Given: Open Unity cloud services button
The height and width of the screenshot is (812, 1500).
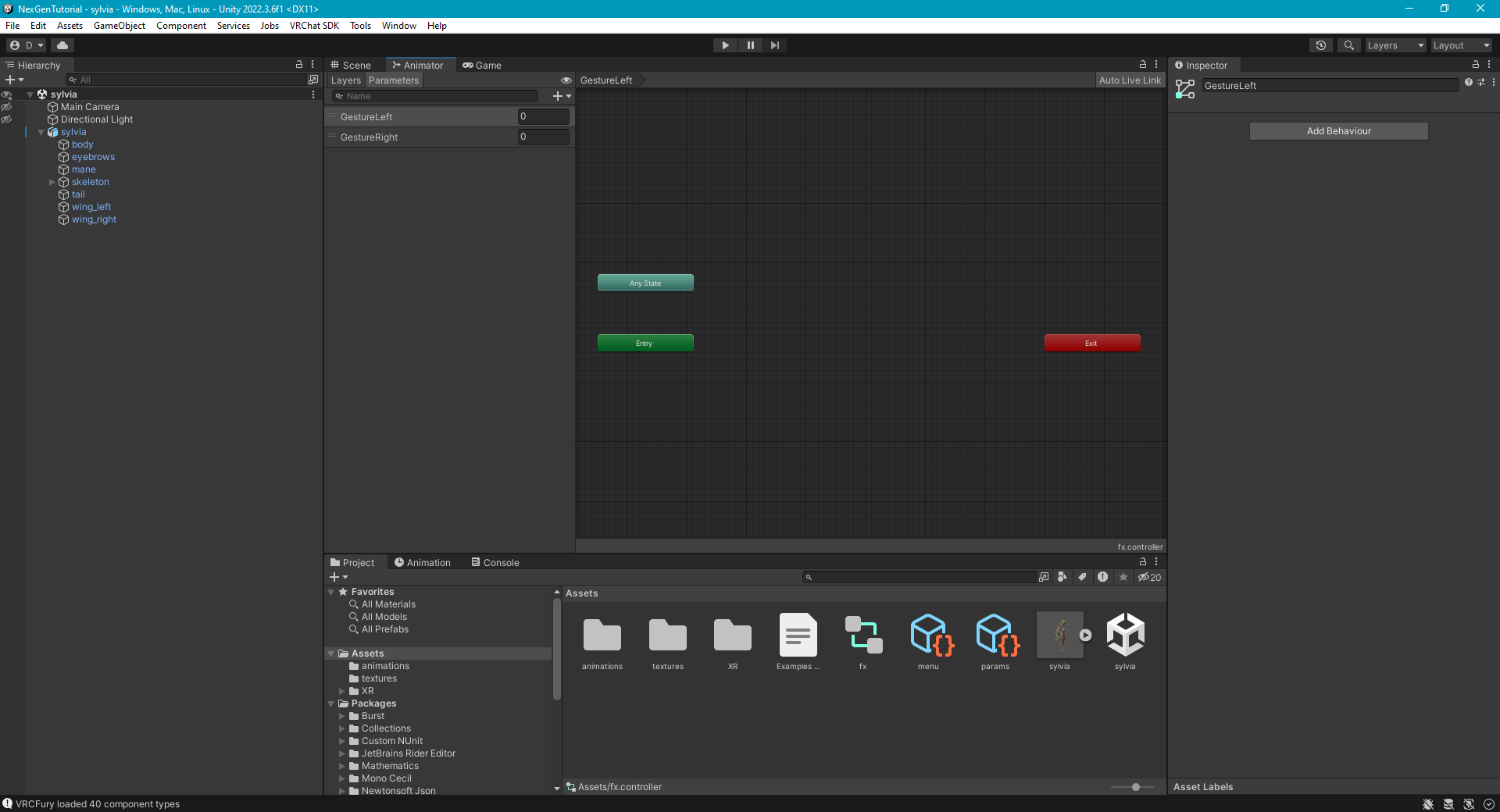Looking at the screenshot, I should pyautogui.click(x=62, y=45).
